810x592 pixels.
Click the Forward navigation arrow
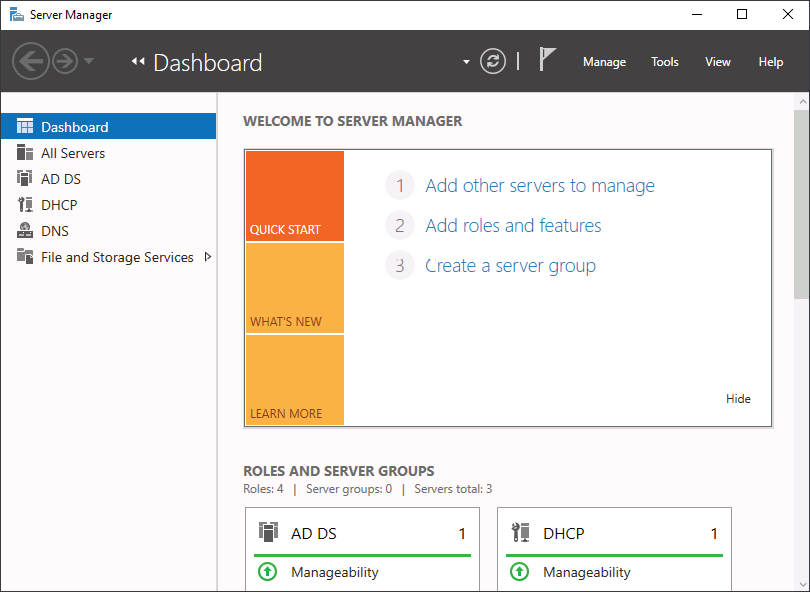(65, 61)
